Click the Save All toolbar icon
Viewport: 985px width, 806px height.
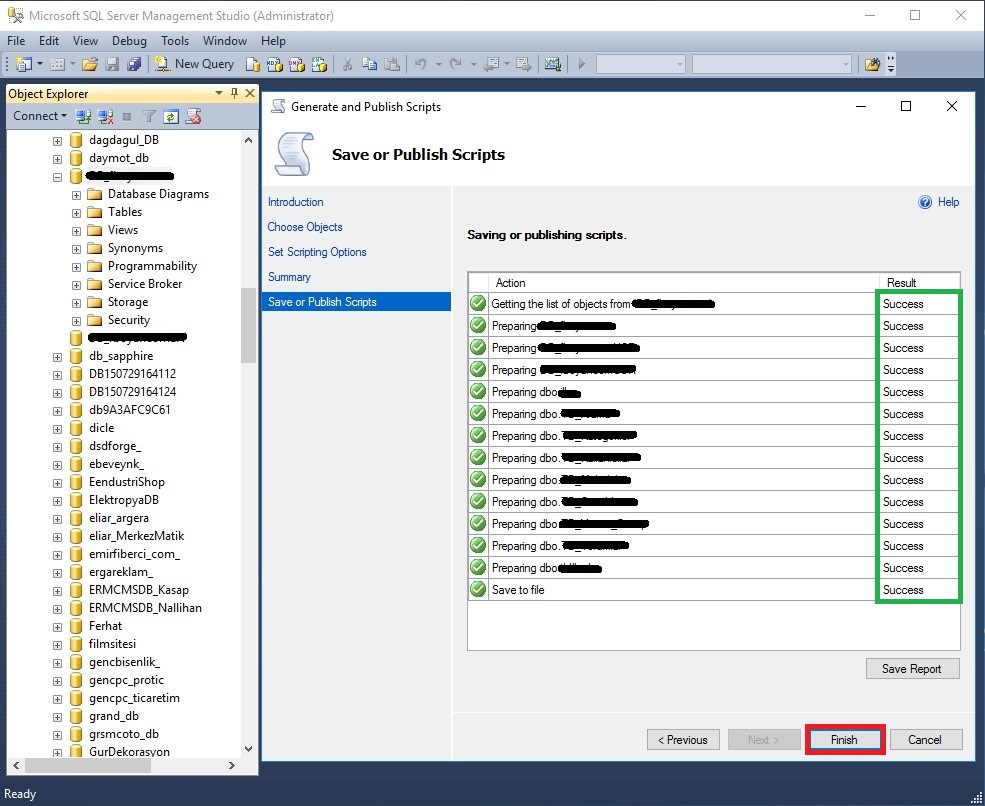click(x=134, y=63)
